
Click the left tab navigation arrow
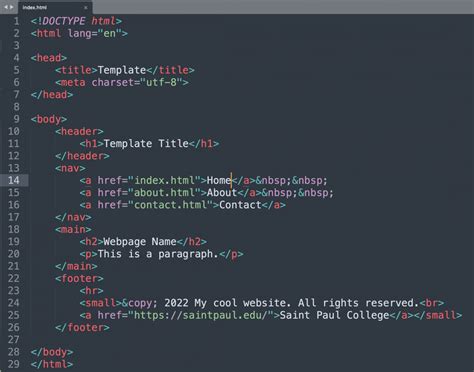(6, 7)
